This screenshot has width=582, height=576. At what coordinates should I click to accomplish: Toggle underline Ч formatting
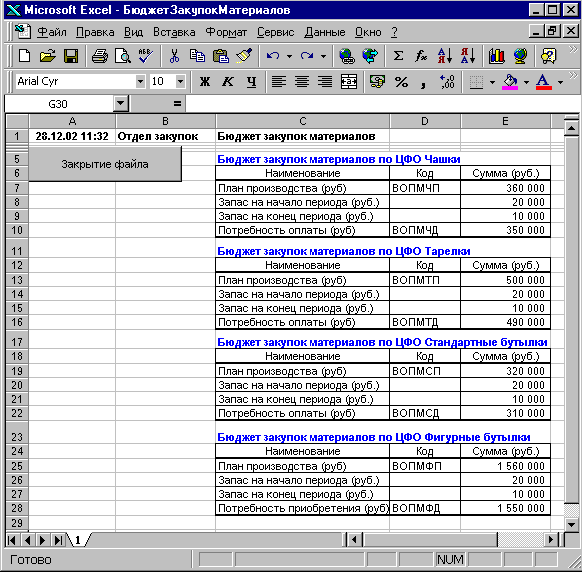[x=251, y=81]
